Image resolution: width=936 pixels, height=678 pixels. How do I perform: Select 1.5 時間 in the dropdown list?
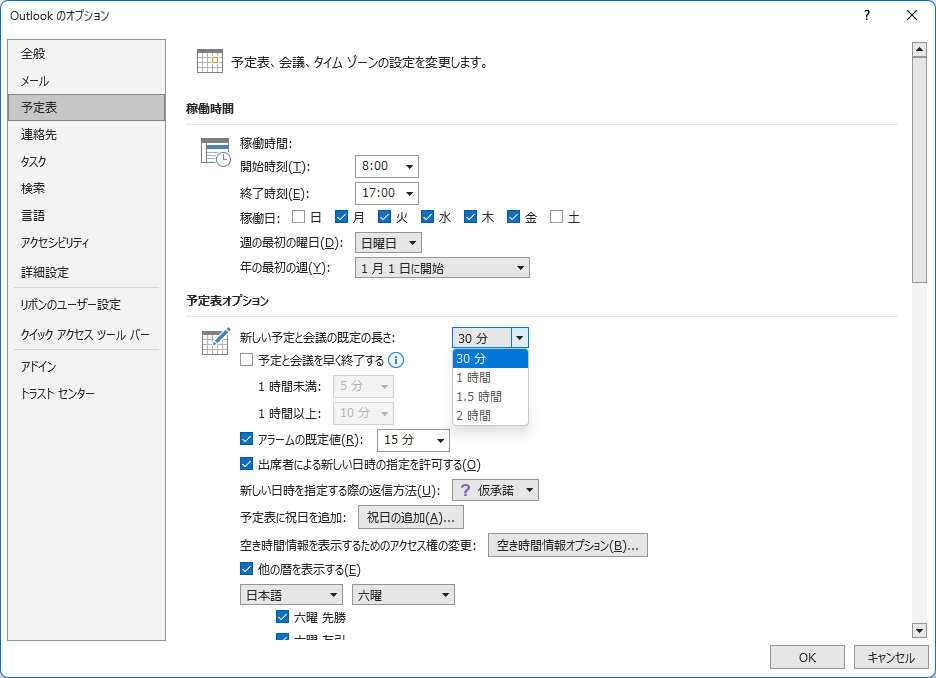pyautogui.click(x=490, y=396)
